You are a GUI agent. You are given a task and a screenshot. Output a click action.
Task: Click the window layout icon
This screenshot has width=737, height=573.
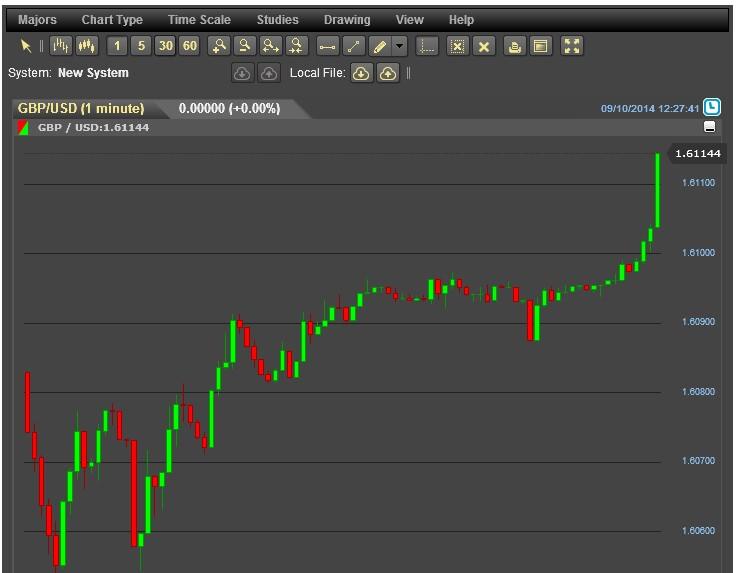pos(541,47)
